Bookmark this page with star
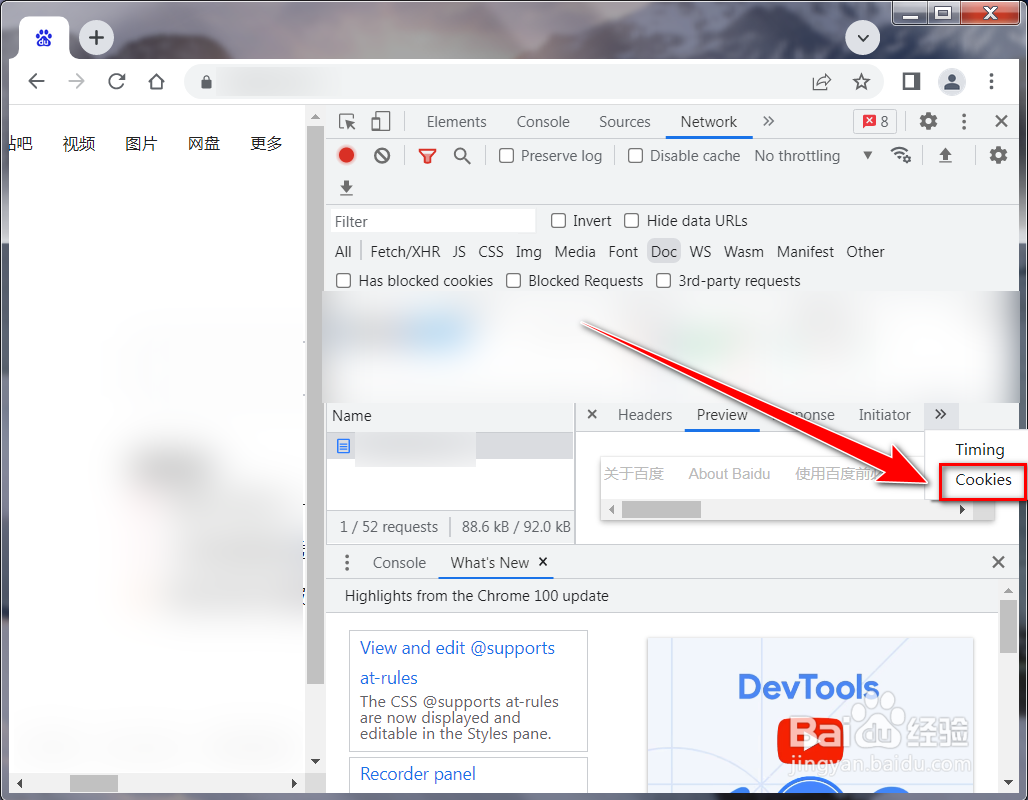 tap(861, 82)
